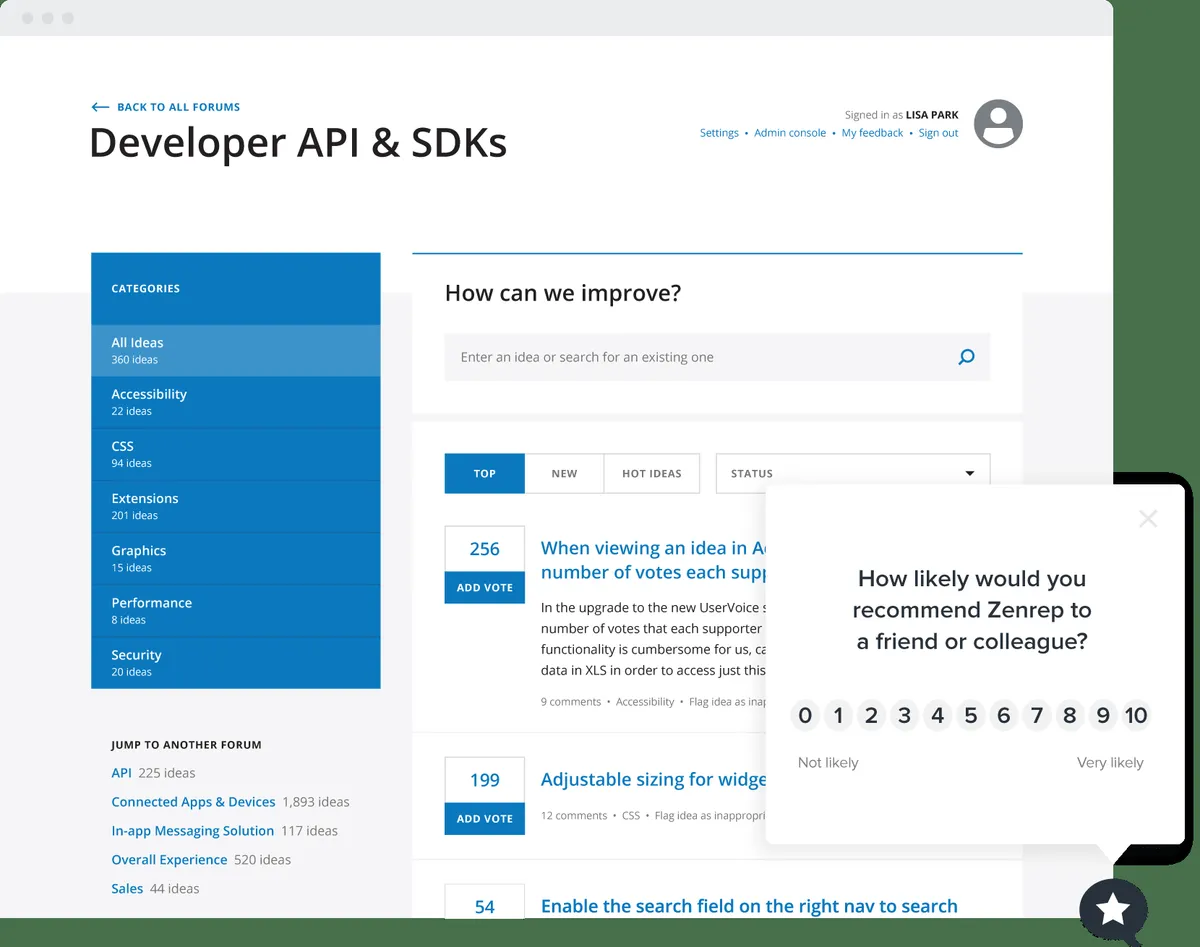Switch to the Hot Ideas tab

click(x=651, y=474)
